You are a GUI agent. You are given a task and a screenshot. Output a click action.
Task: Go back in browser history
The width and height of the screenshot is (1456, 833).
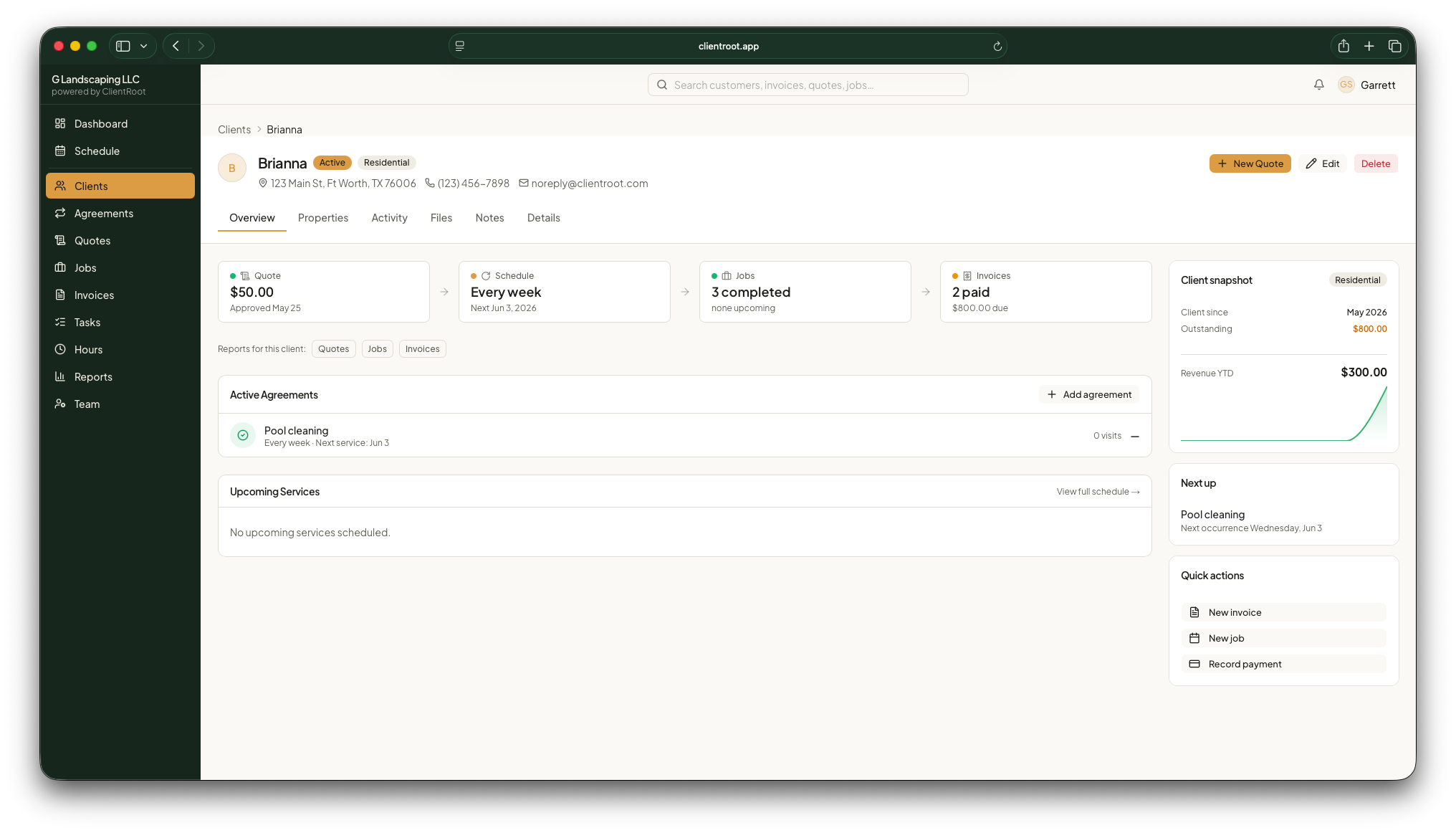click(176, 46)
